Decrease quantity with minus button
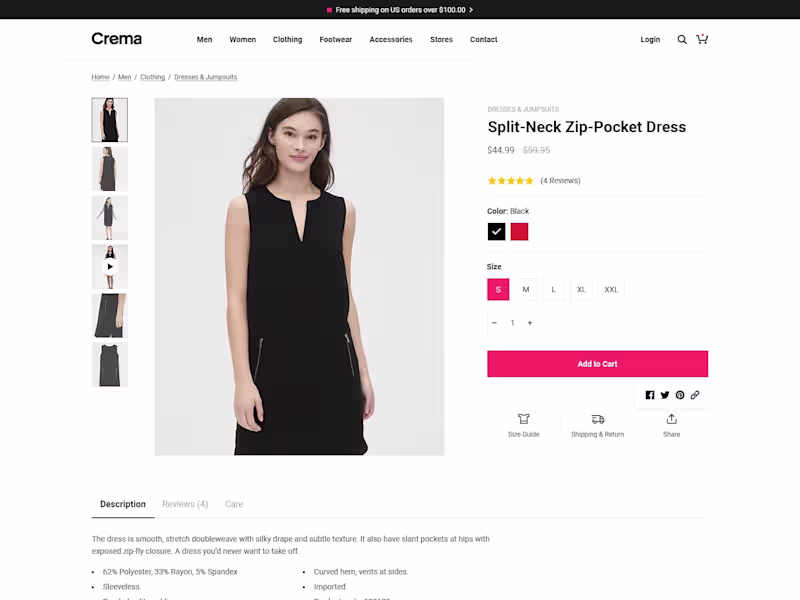800x600 pixels. click(495, 323)
